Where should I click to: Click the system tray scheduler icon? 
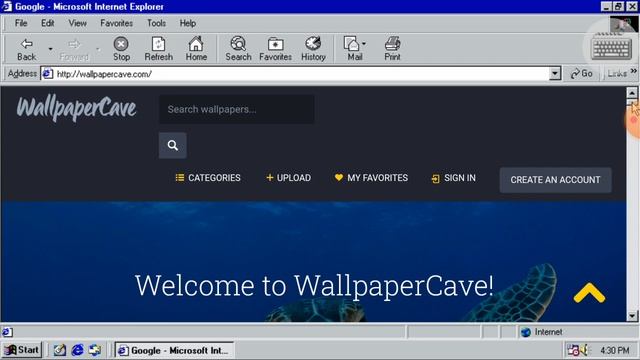(573, 350)
